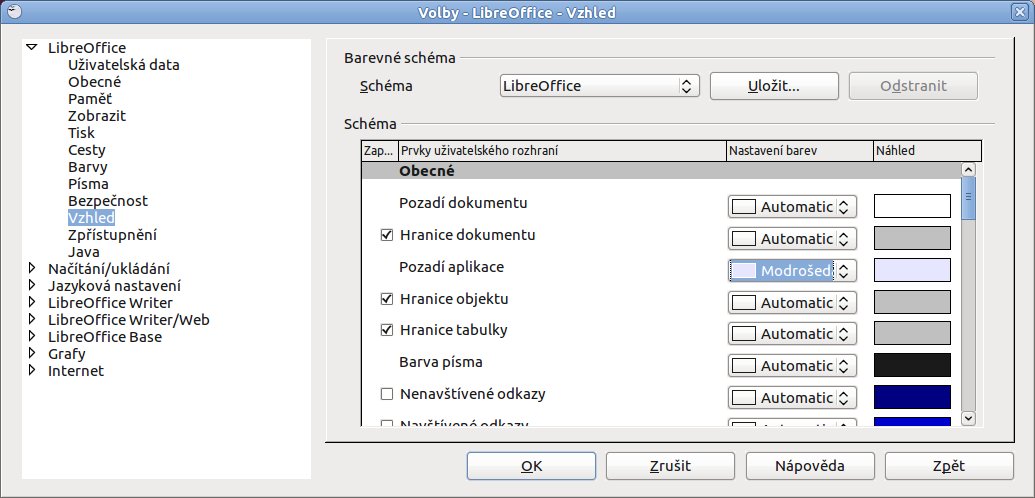Expand the Internet node
Screen dimensions: 1035x498
(x=32, y=371)
